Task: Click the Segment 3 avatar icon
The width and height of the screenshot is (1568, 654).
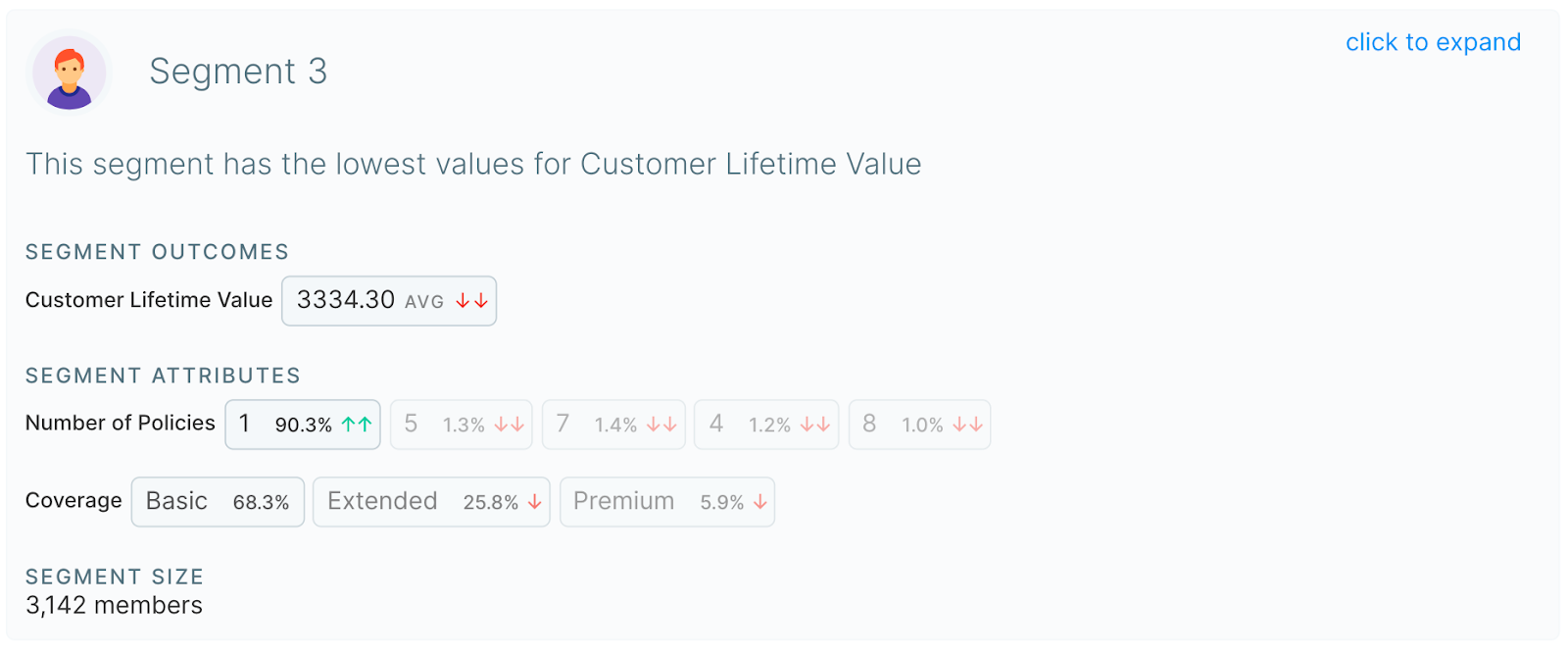Action: 68,72
